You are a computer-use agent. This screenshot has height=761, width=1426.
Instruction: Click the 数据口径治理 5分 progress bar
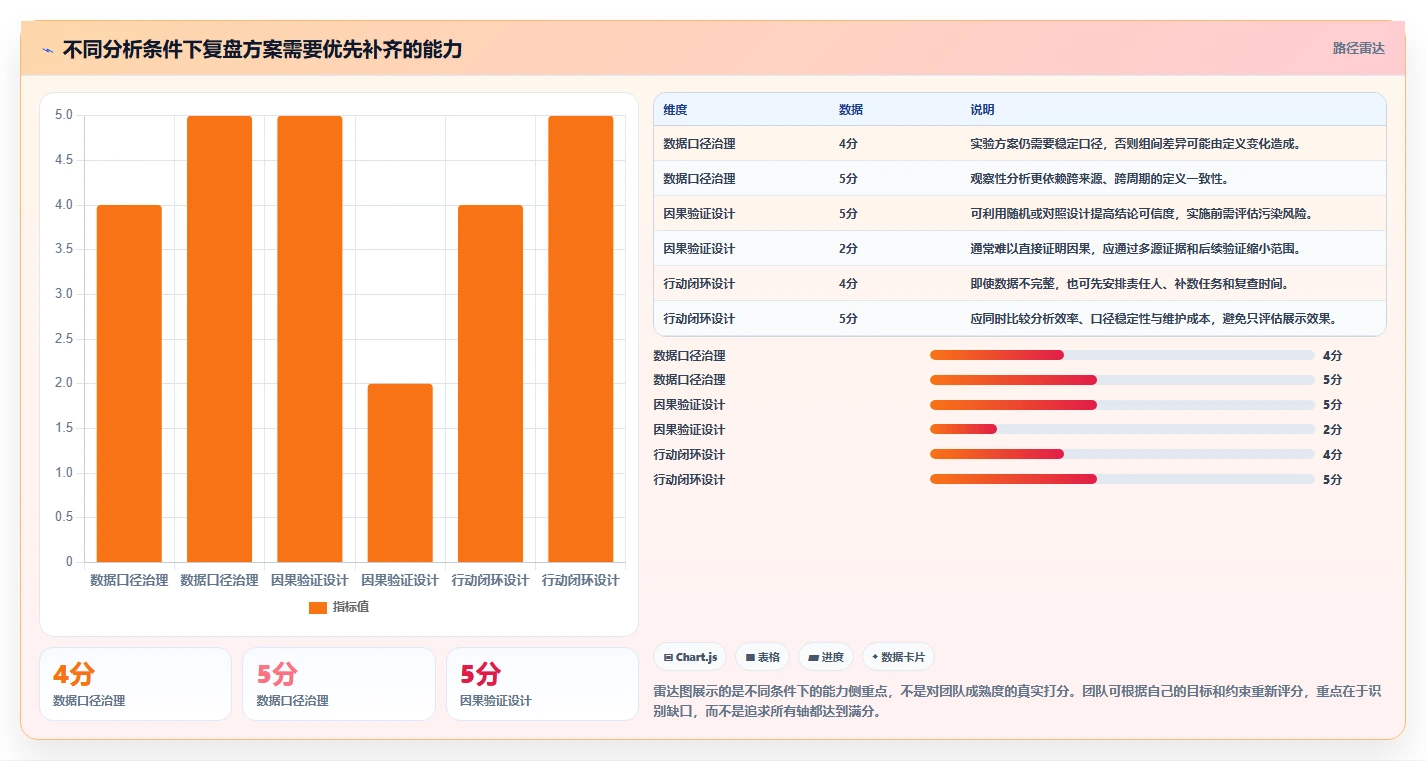[1122, 380]
